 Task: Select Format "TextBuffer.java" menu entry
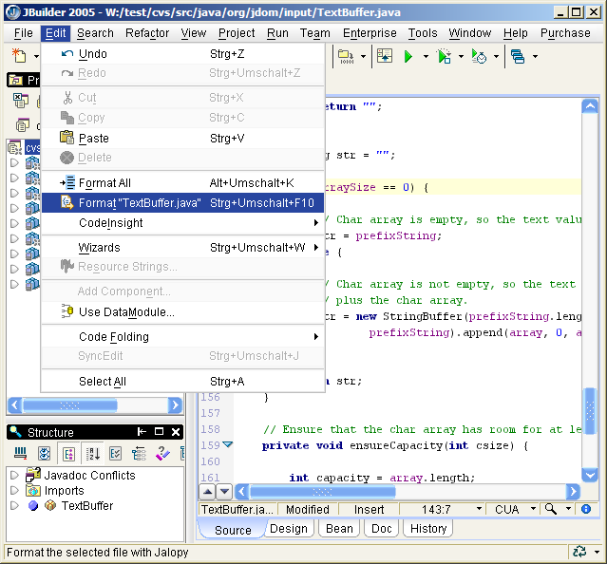pyautogui.click(x=182, y=203)
